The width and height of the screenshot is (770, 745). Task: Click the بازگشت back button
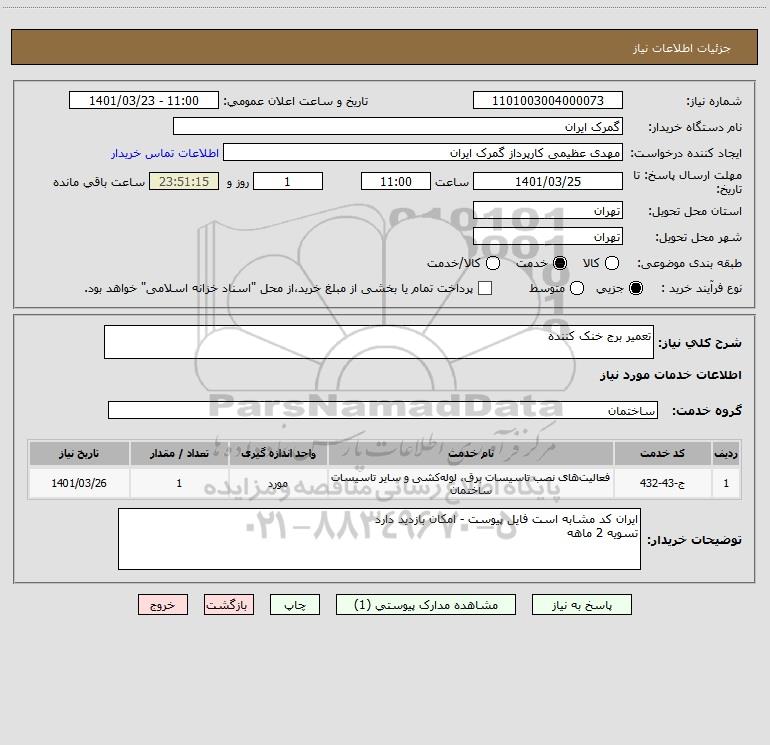tap(229, 605)
